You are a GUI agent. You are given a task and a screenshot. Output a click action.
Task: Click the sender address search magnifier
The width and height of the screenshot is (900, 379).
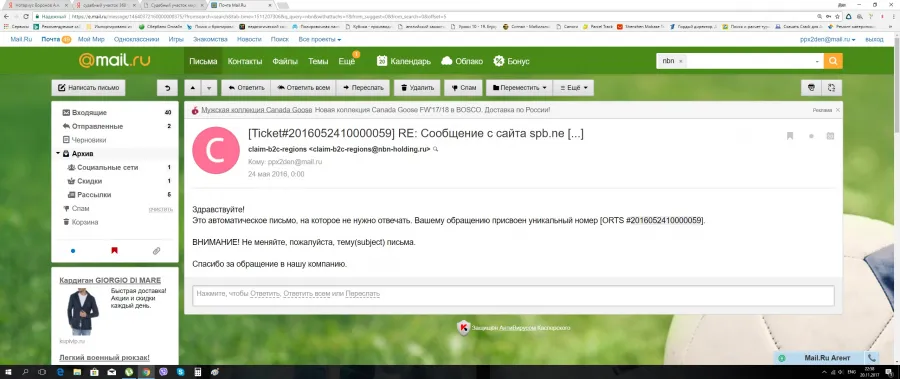coord(436,149)
